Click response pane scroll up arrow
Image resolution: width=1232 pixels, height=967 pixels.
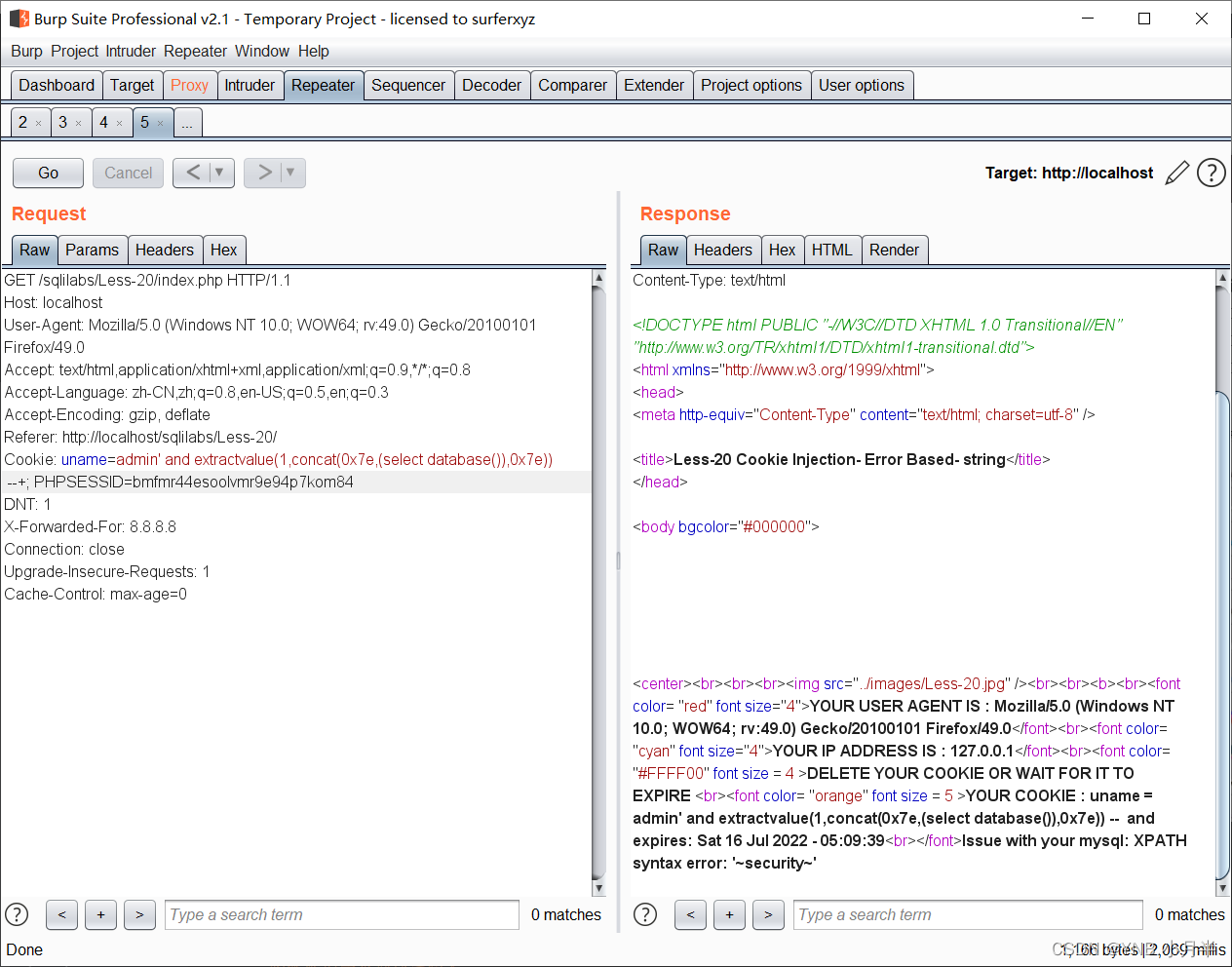click(1222, 278)
